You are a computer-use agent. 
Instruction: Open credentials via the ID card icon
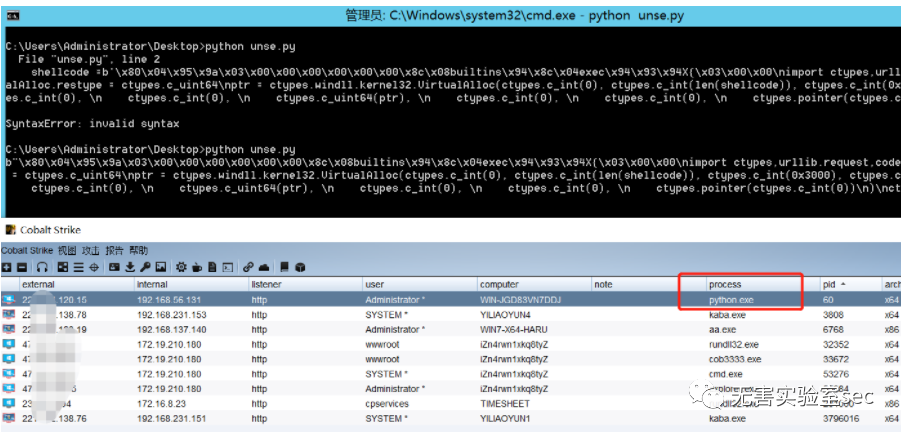pyautogui.click(x=114, y=267)
